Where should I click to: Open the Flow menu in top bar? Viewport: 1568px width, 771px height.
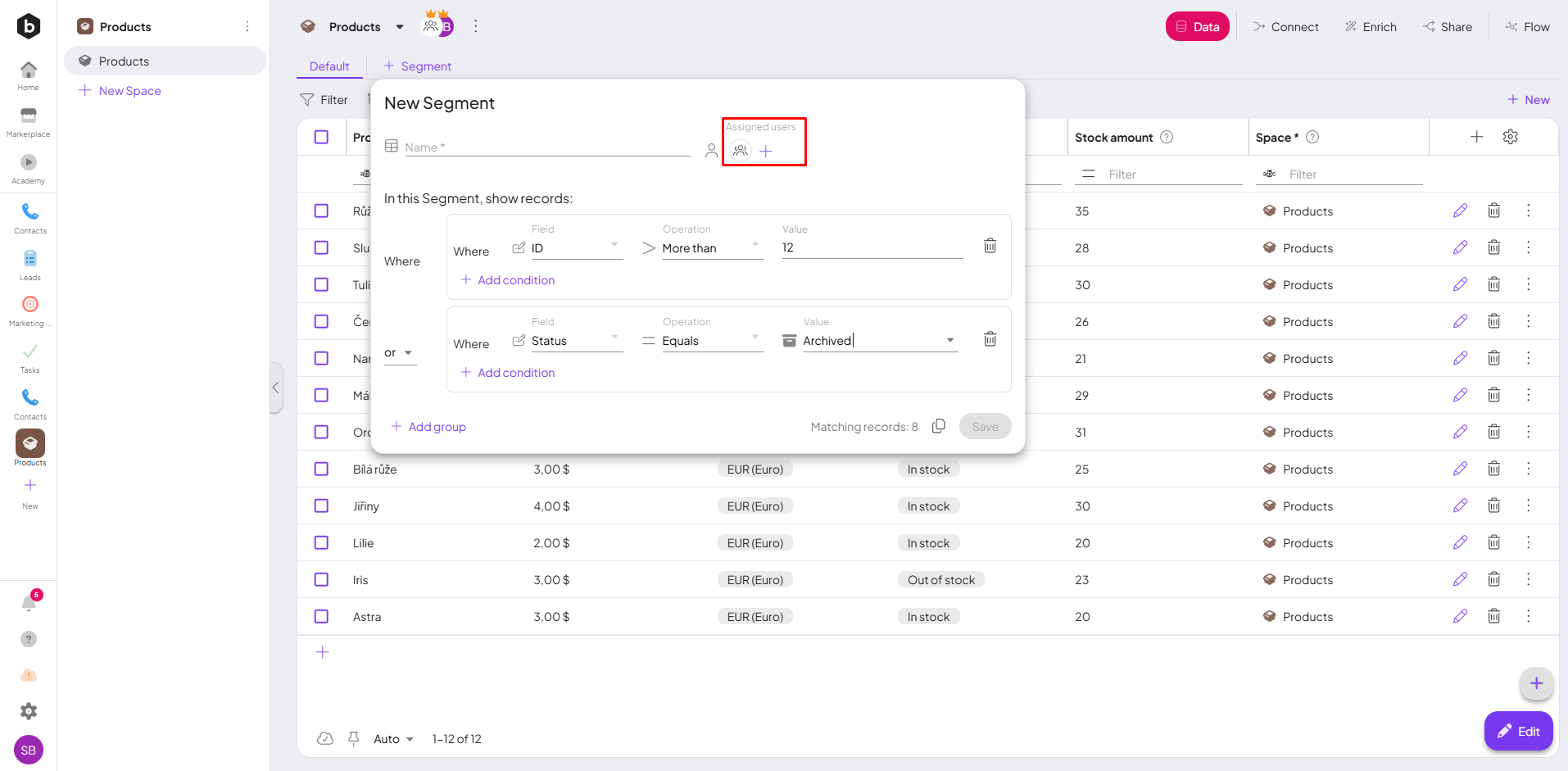(1528, 27)
